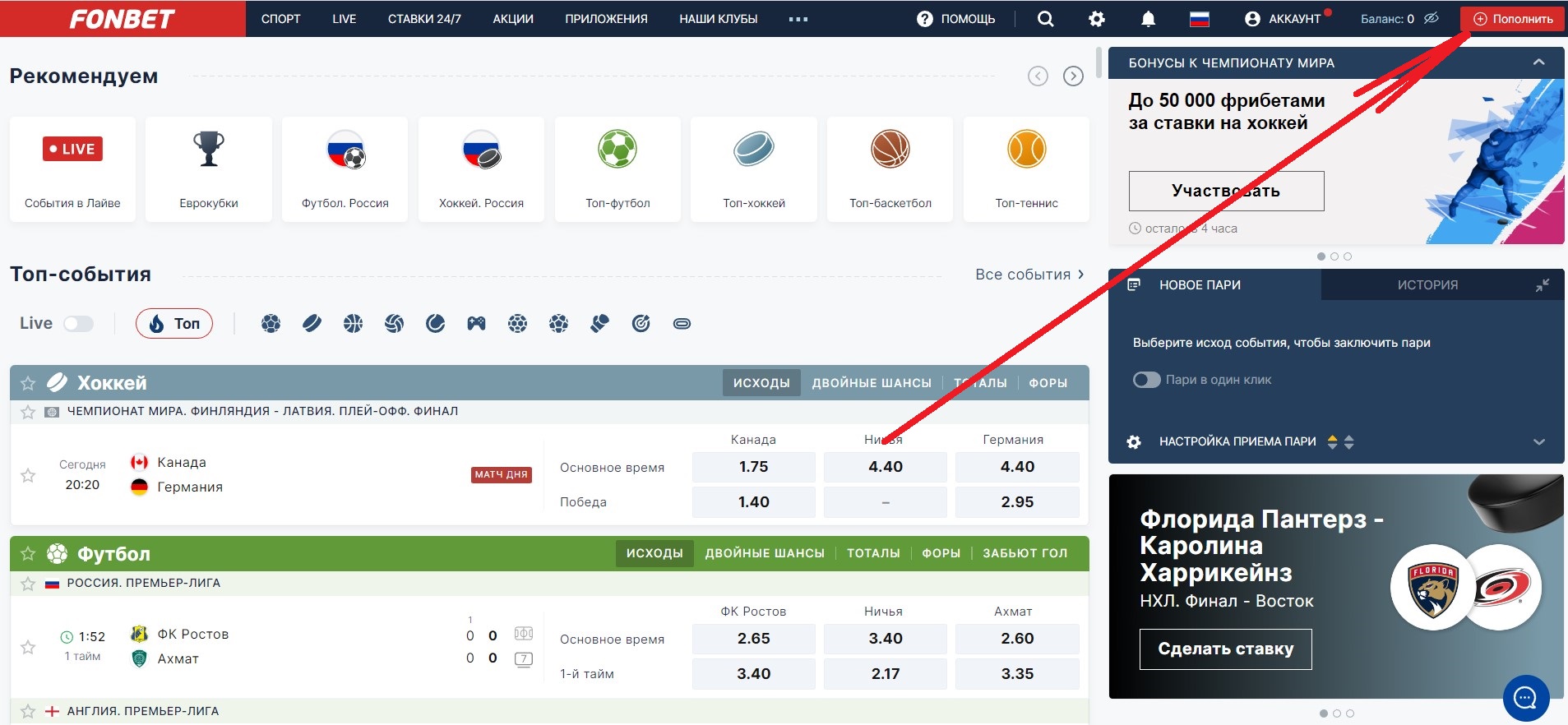Favorite the Канада–Германия match star
The height and width of the screenshot is (725, 1568).
tap(28, 475)
